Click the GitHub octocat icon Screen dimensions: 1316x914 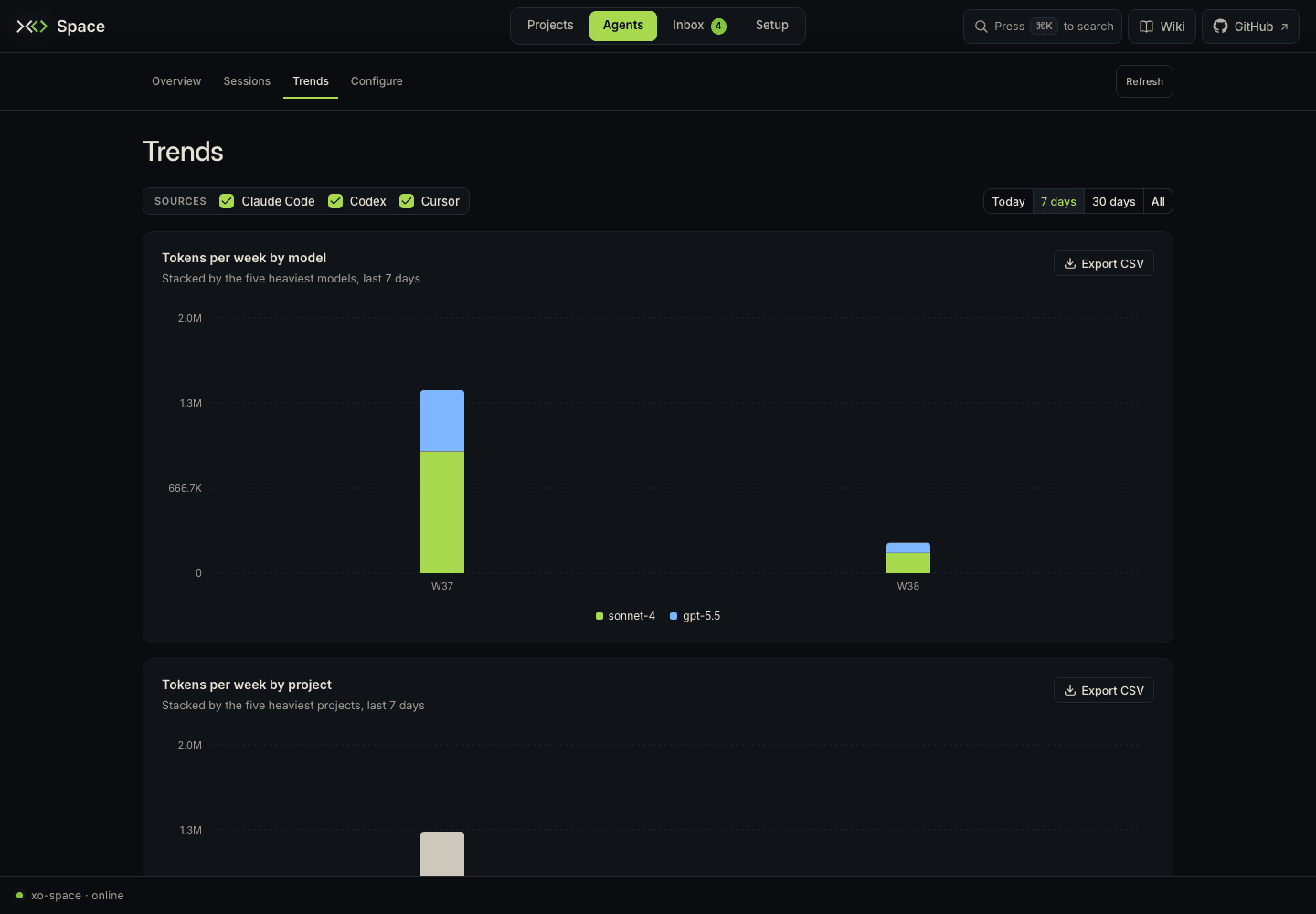click(1220, 27)
